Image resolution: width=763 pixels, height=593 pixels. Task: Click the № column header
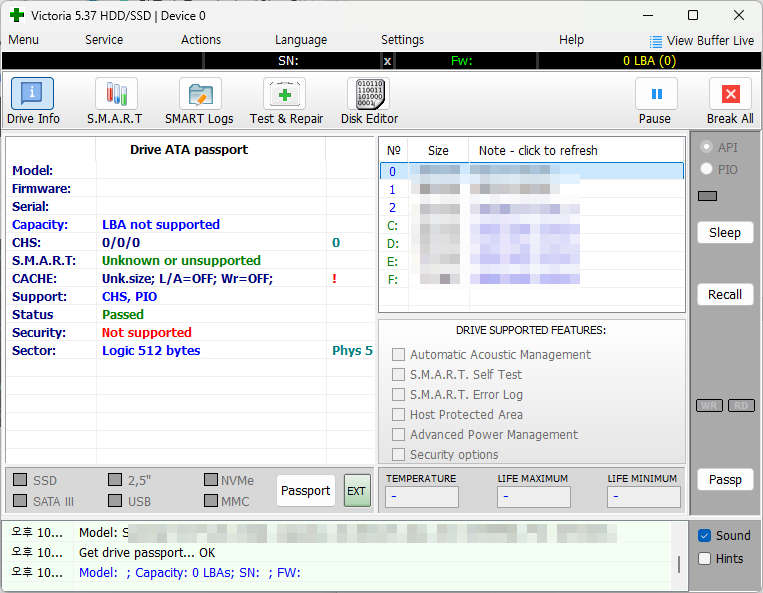click(394, 151)
